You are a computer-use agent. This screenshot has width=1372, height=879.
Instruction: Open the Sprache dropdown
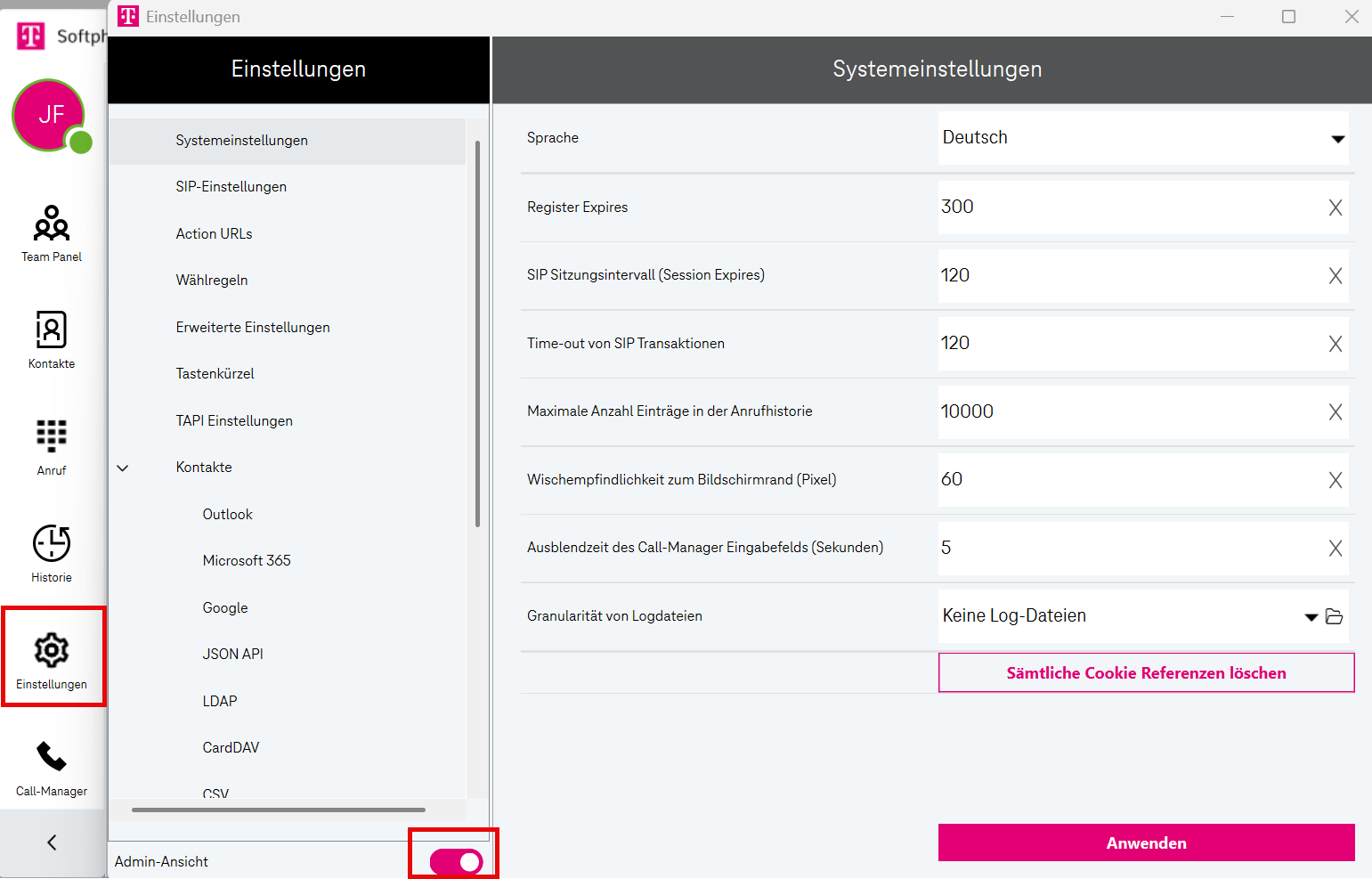coord(1336,139)
